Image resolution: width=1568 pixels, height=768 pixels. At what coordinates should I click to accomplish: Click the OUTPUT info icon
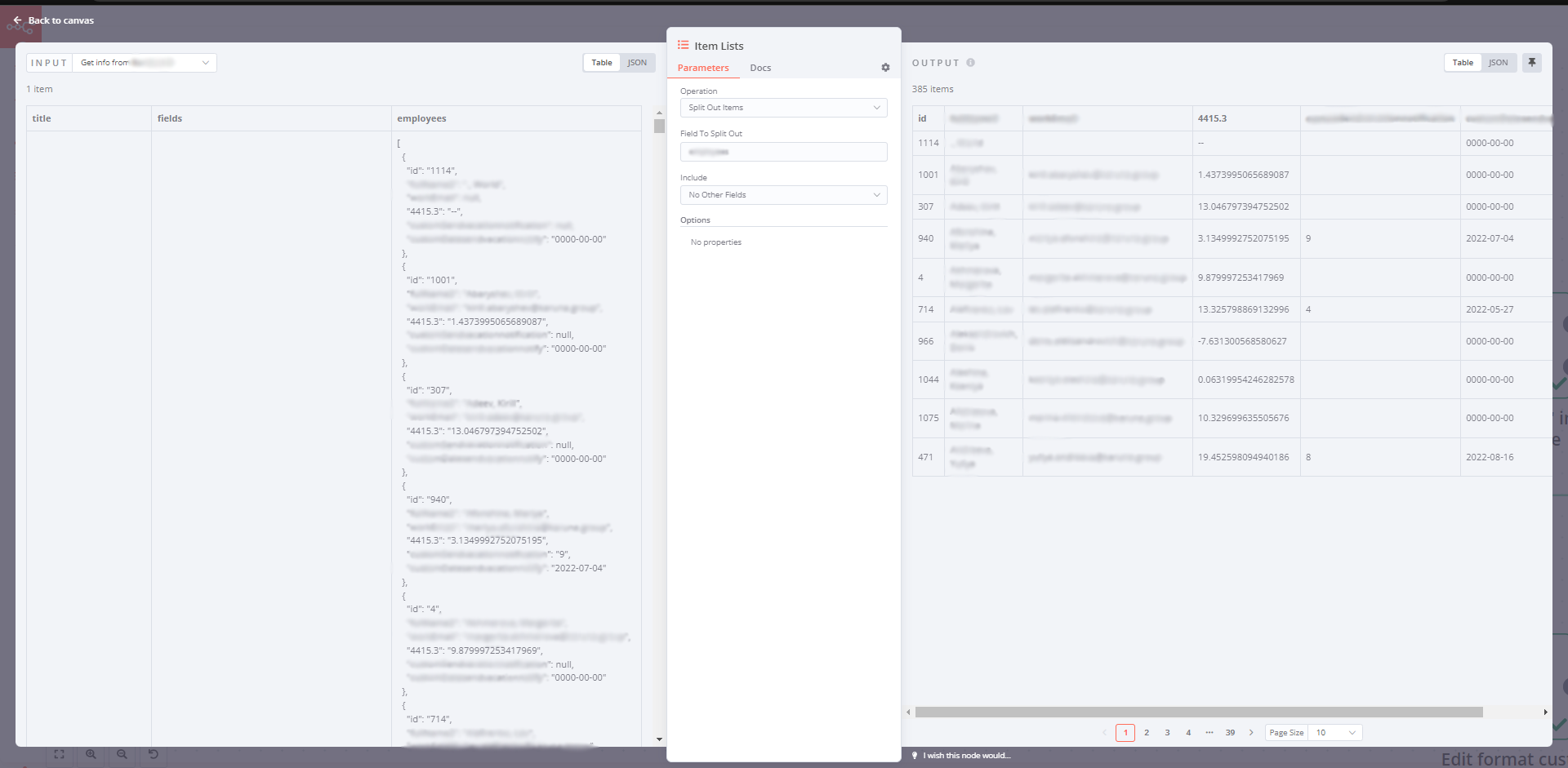point(970,63)
